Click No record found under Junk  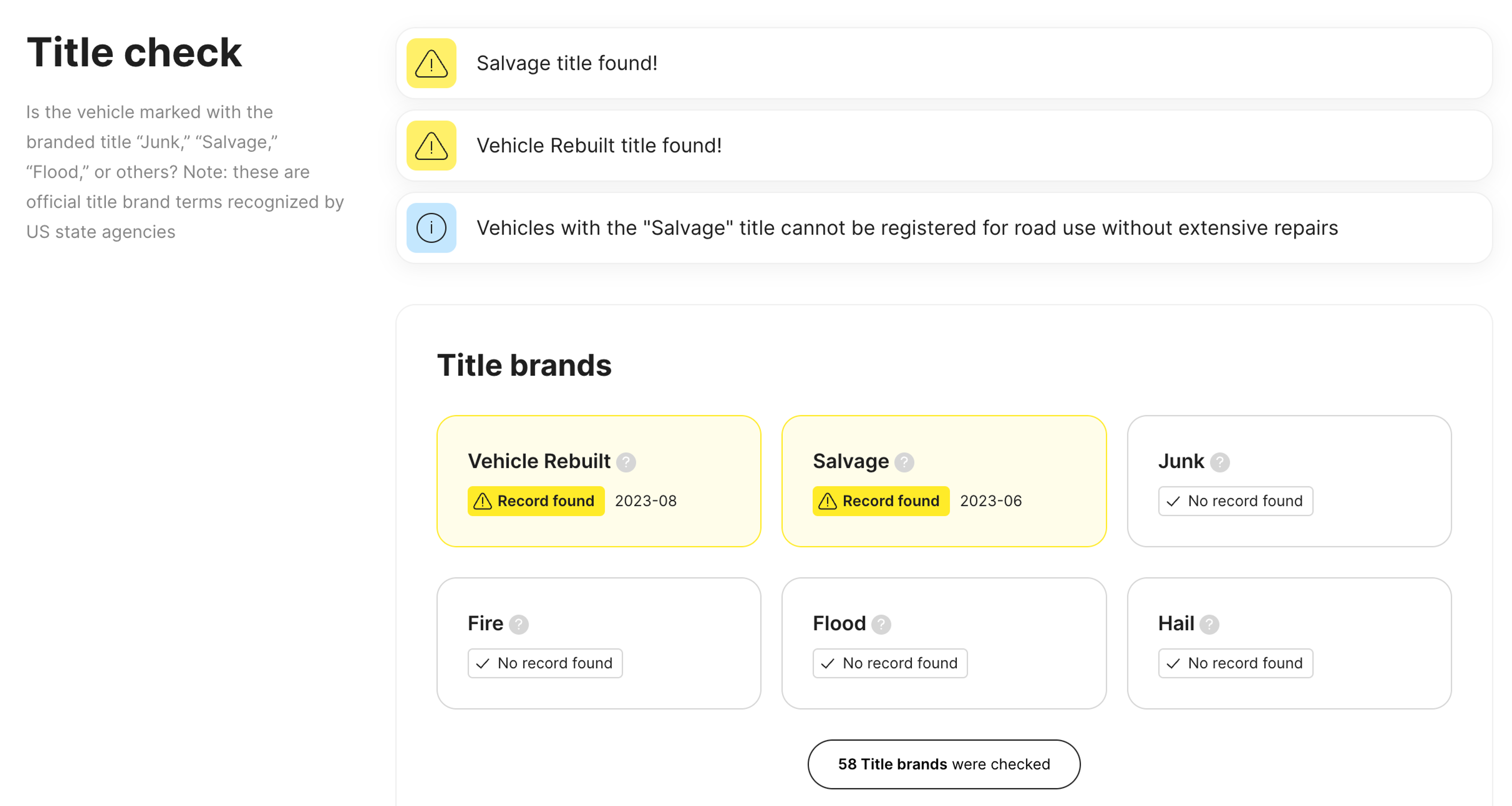point(1235,501)
